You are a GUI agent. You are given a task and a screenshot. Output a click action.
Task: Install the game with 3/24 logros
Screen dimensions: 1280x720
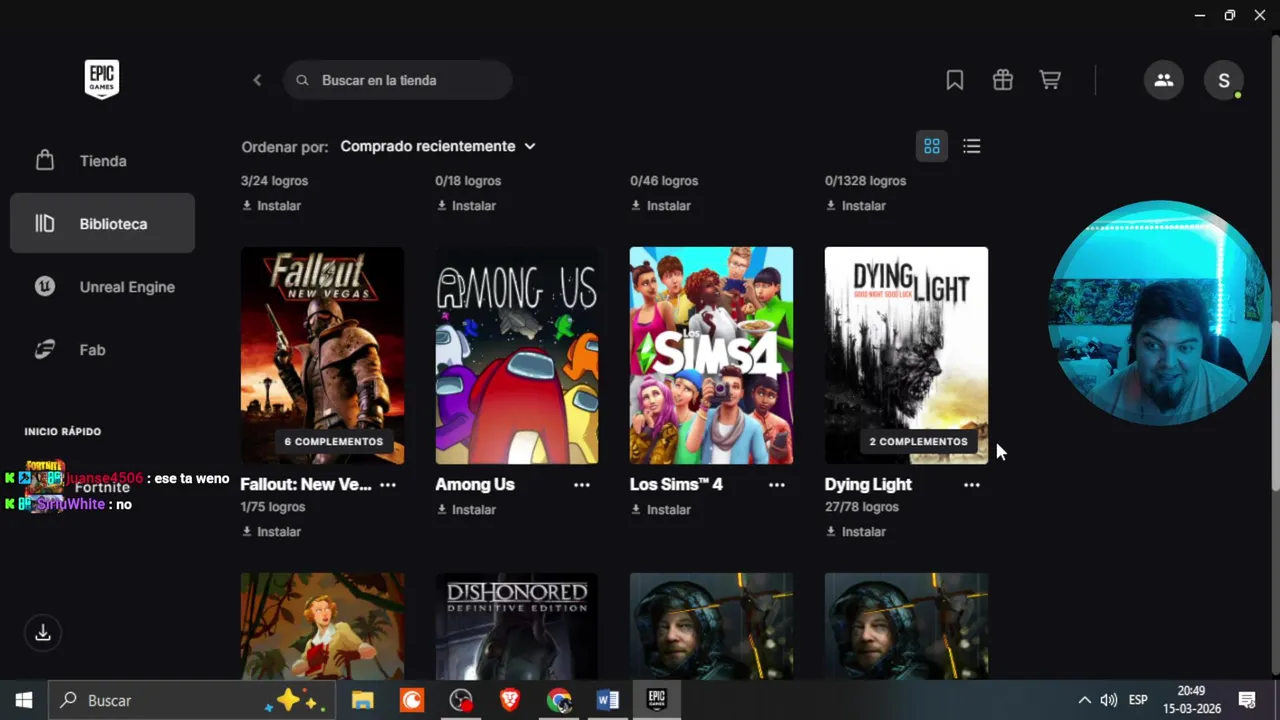click(x=271, y=206)
